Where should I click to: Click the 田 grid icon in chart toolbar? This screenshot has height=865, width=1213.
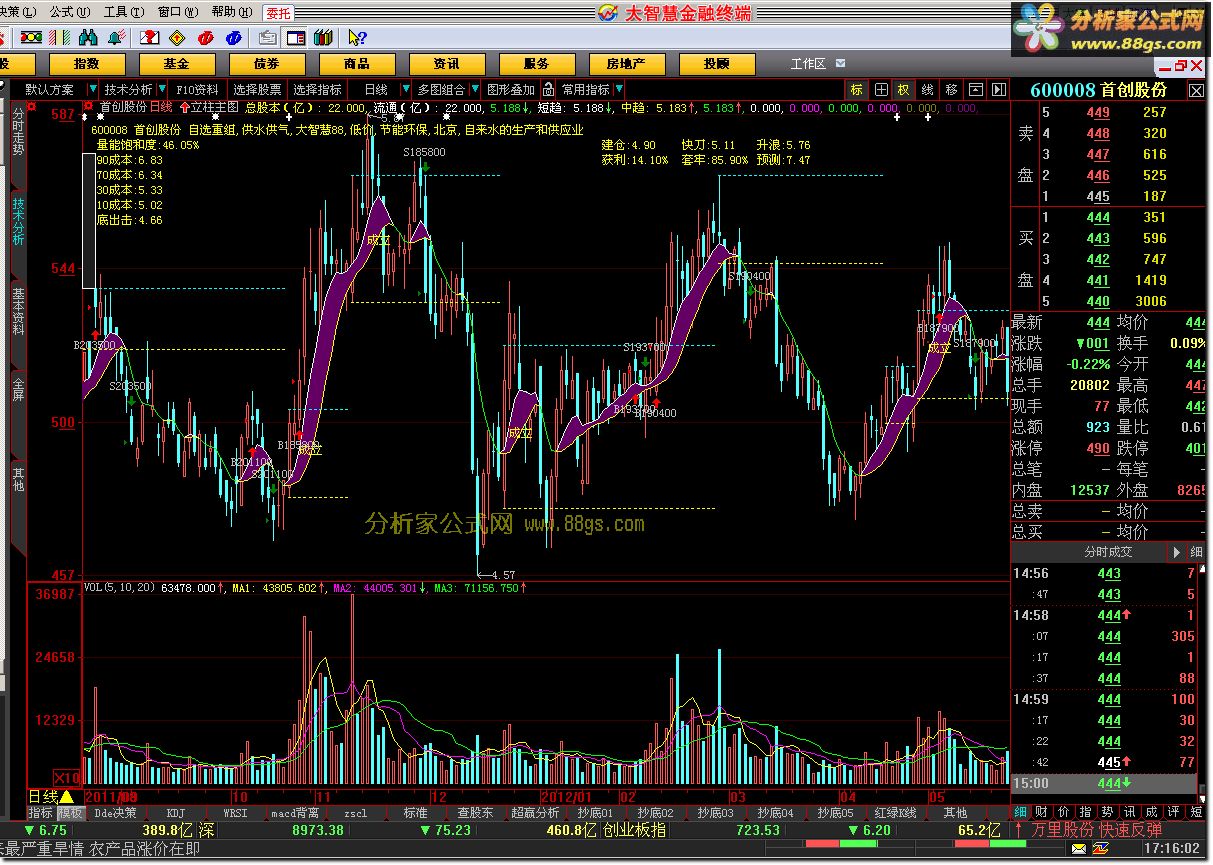[880, 89]
